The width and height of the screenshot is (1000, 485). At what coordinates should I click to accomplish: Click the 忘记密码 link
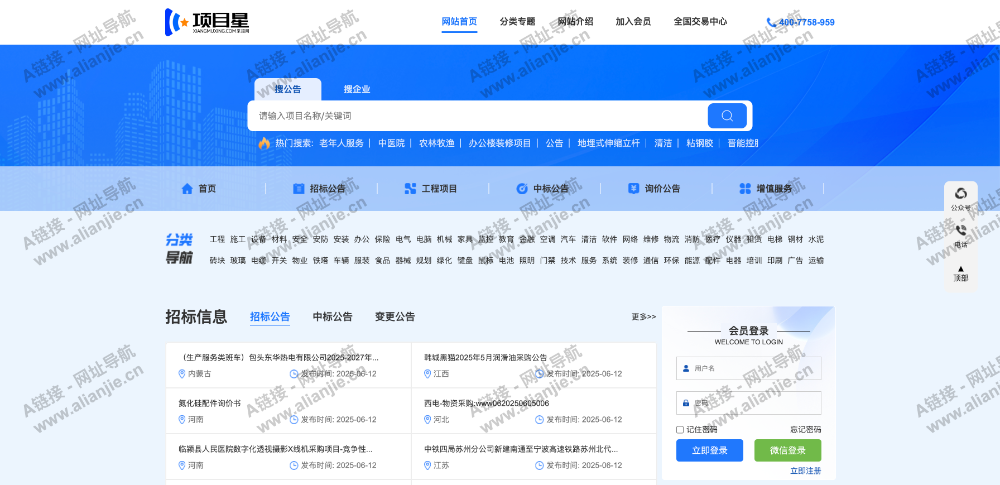coord(805,429)
